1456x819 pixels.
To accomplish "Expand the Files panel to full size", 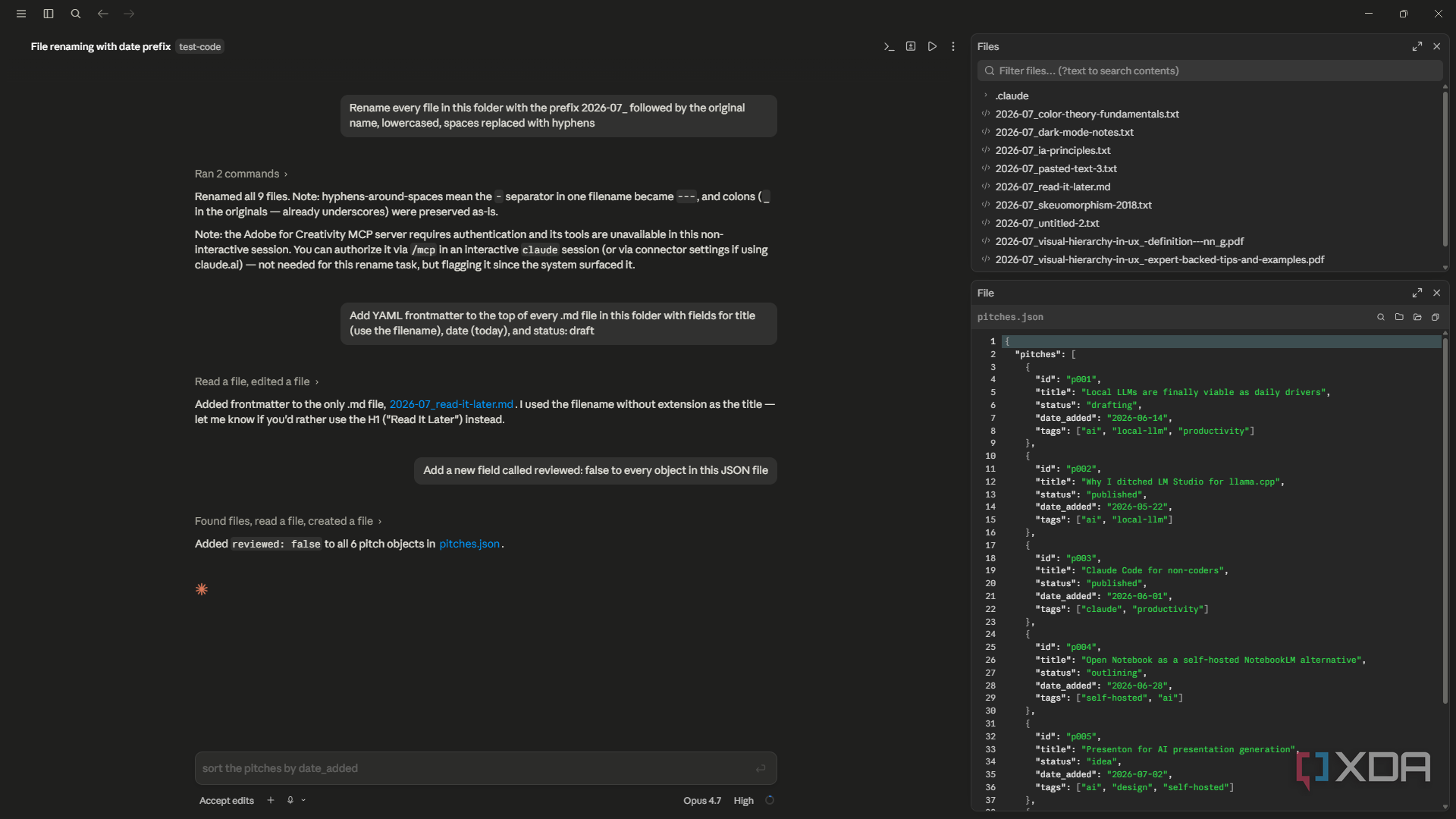I will tap(1417, 46).
